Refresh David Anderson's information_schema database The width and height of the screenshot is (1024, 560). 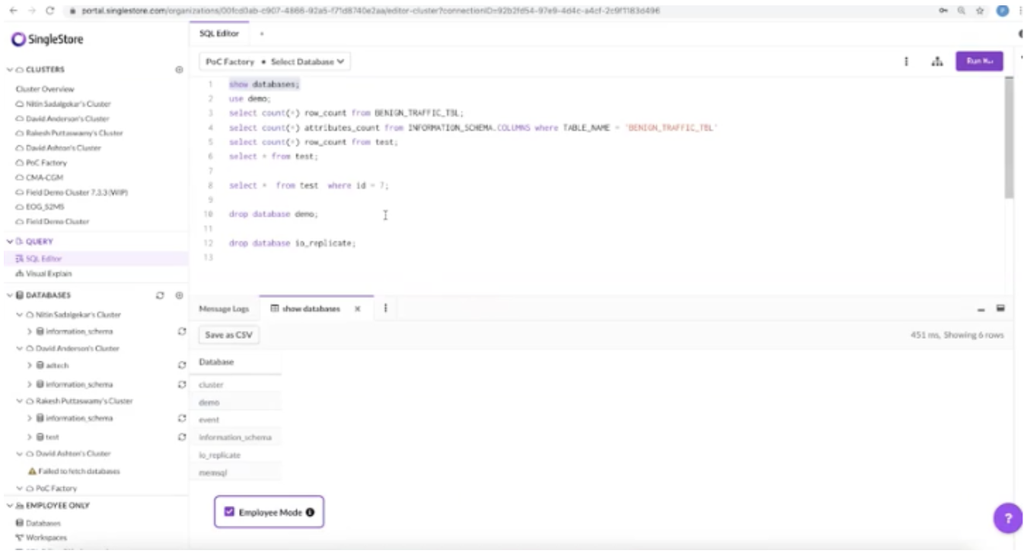point(182,384)
